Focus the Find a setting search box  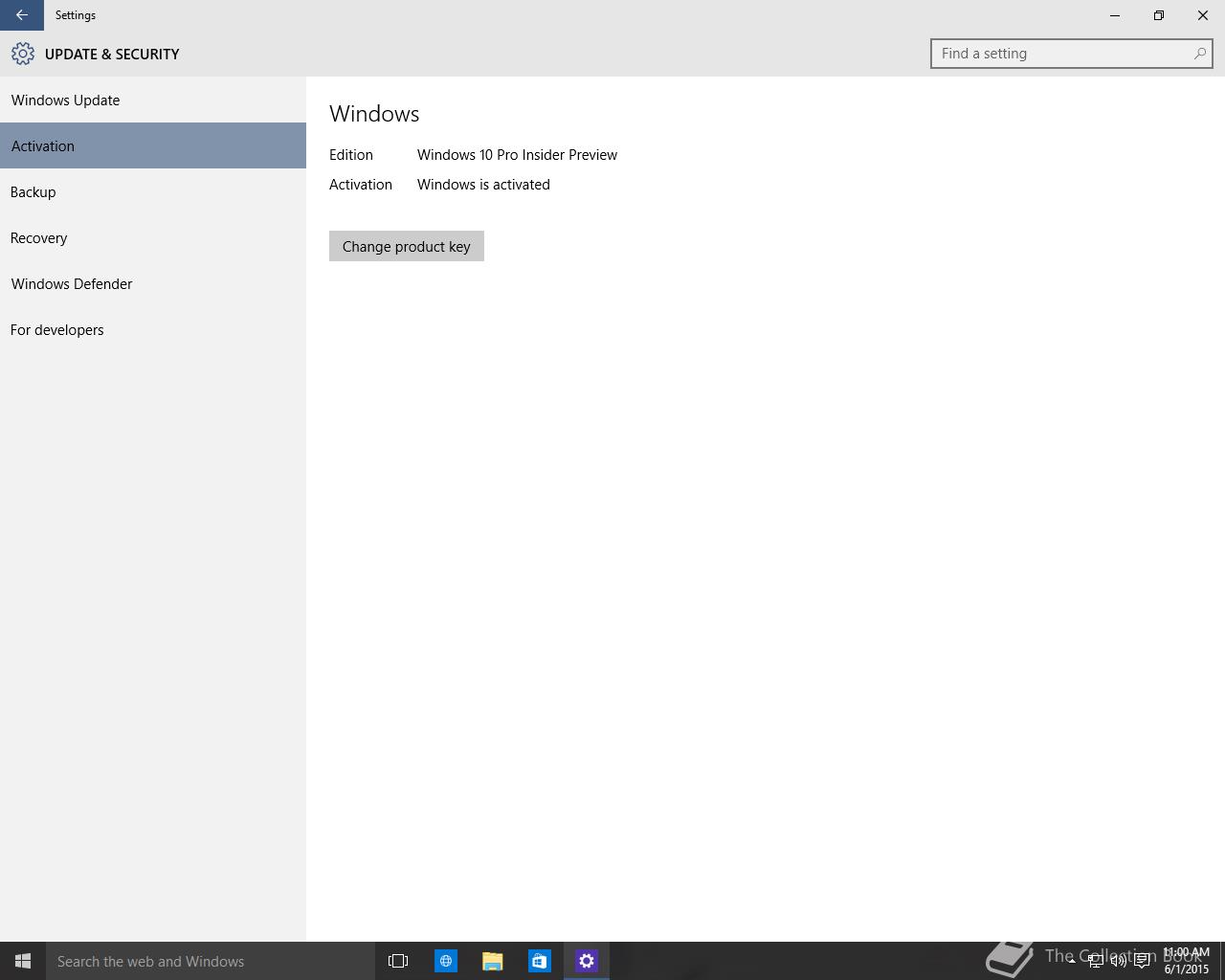[x=1071, y=54]
